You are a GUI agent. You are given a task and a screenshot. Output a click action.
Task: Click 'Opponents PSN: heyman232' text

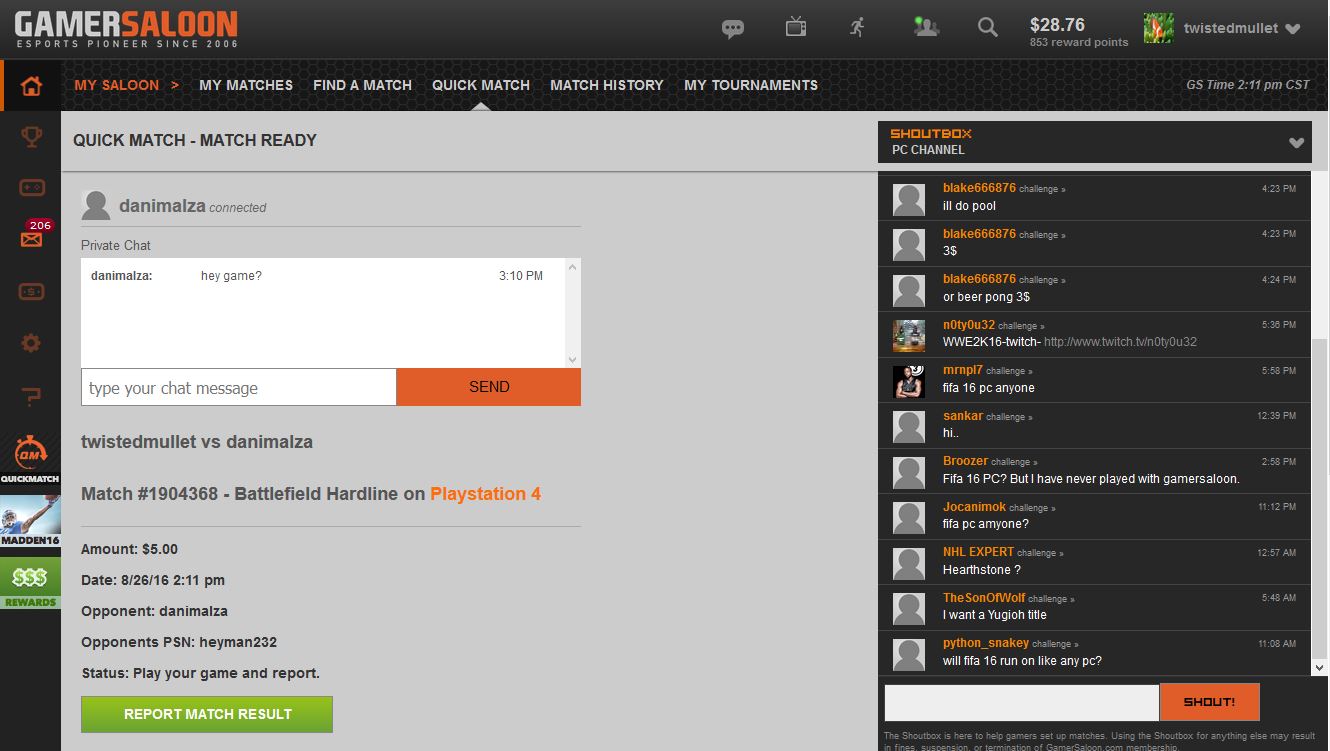point(179,642)
